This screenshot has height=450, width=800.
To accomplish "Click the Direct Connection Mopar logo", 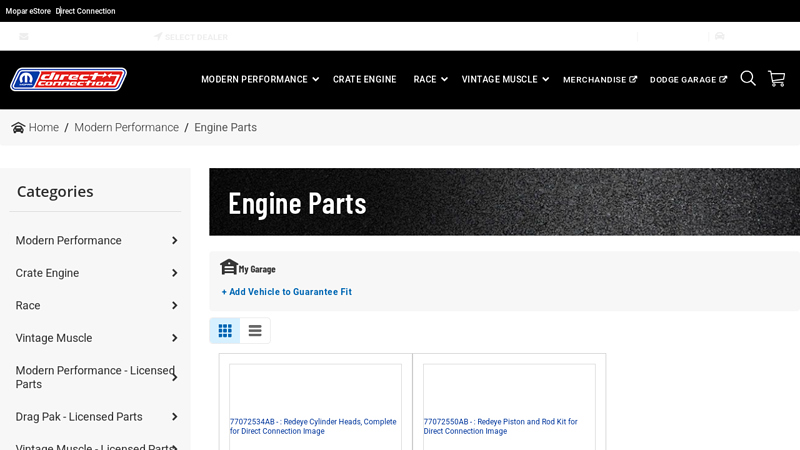I will 68,80.
